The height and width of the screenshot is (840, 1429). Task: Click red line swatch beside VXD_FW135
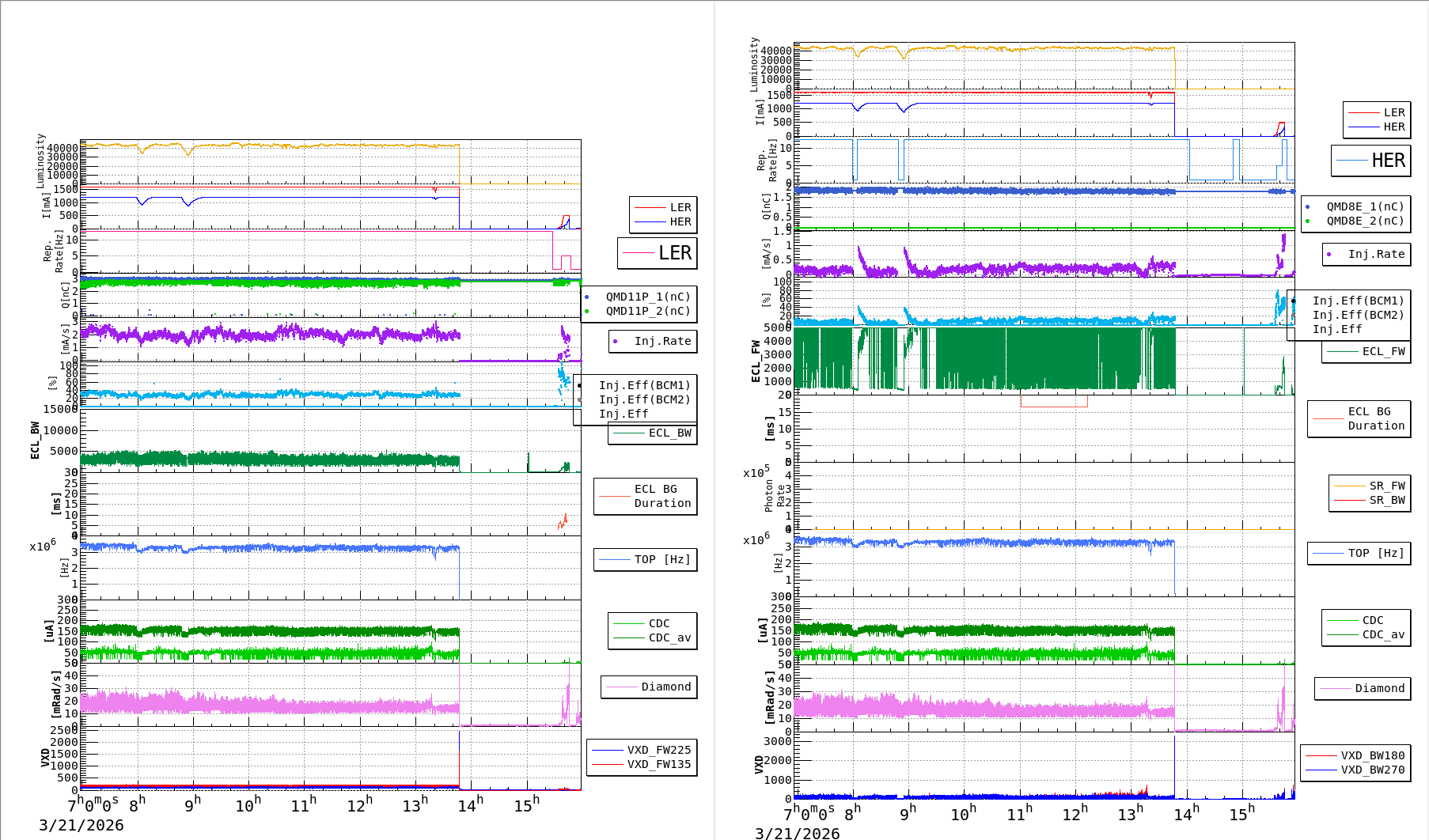[x=607, y=764]
